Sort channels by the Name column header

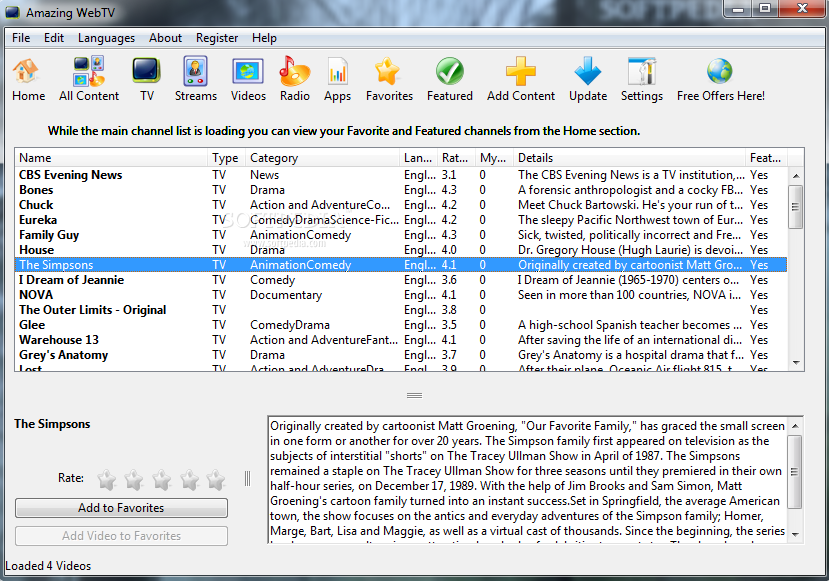coord(111,158)
